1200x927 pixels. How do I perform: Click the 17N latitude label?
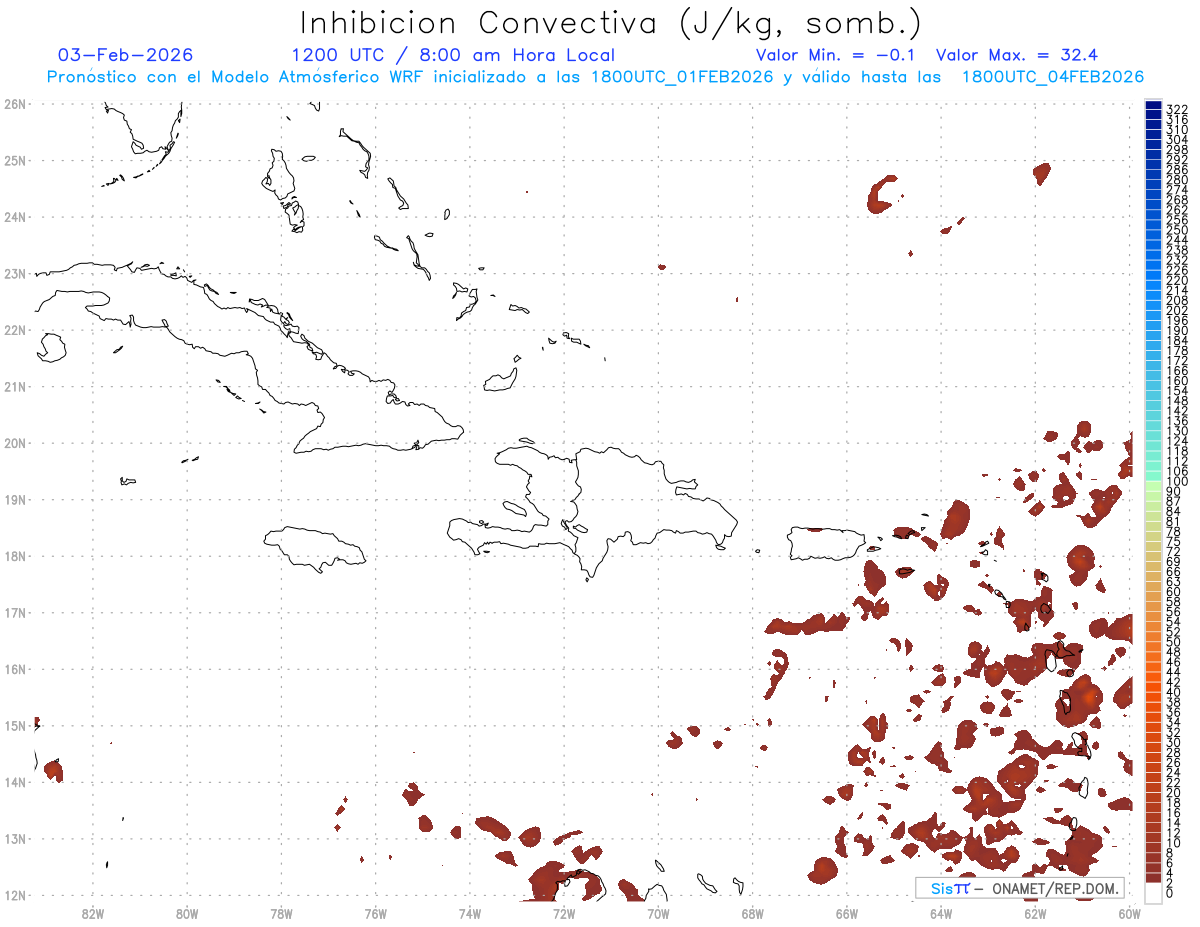[15, 612]
